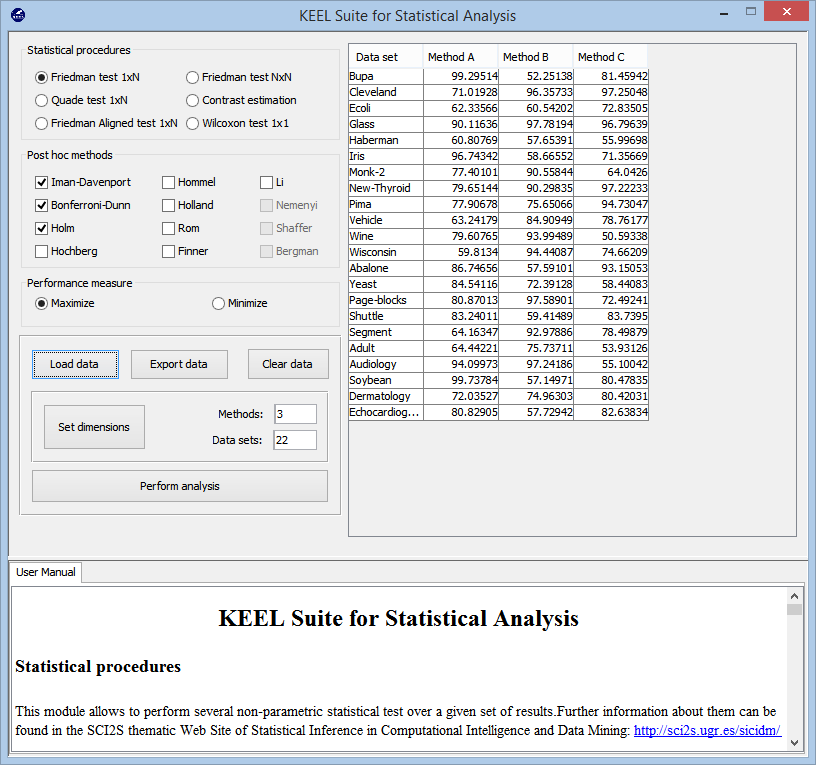This screenshot has width=816, height=765.
Task: Click the Audiology data set cell
Action: (386, 364)
